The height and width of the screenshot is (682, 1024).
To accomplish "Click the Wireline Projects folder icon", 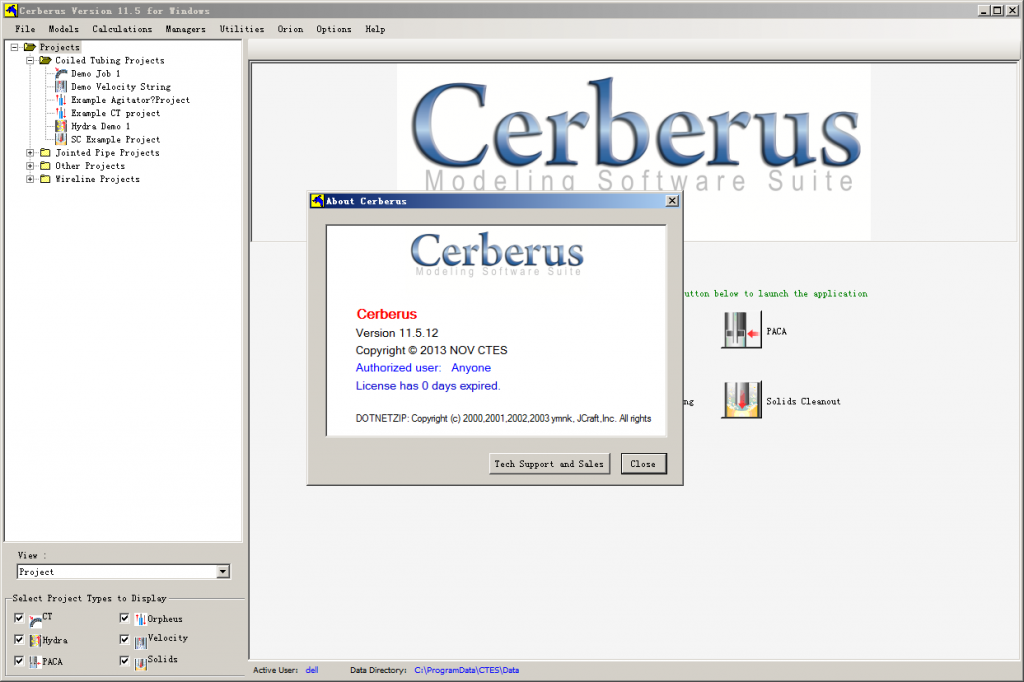I will pos(45,178).
